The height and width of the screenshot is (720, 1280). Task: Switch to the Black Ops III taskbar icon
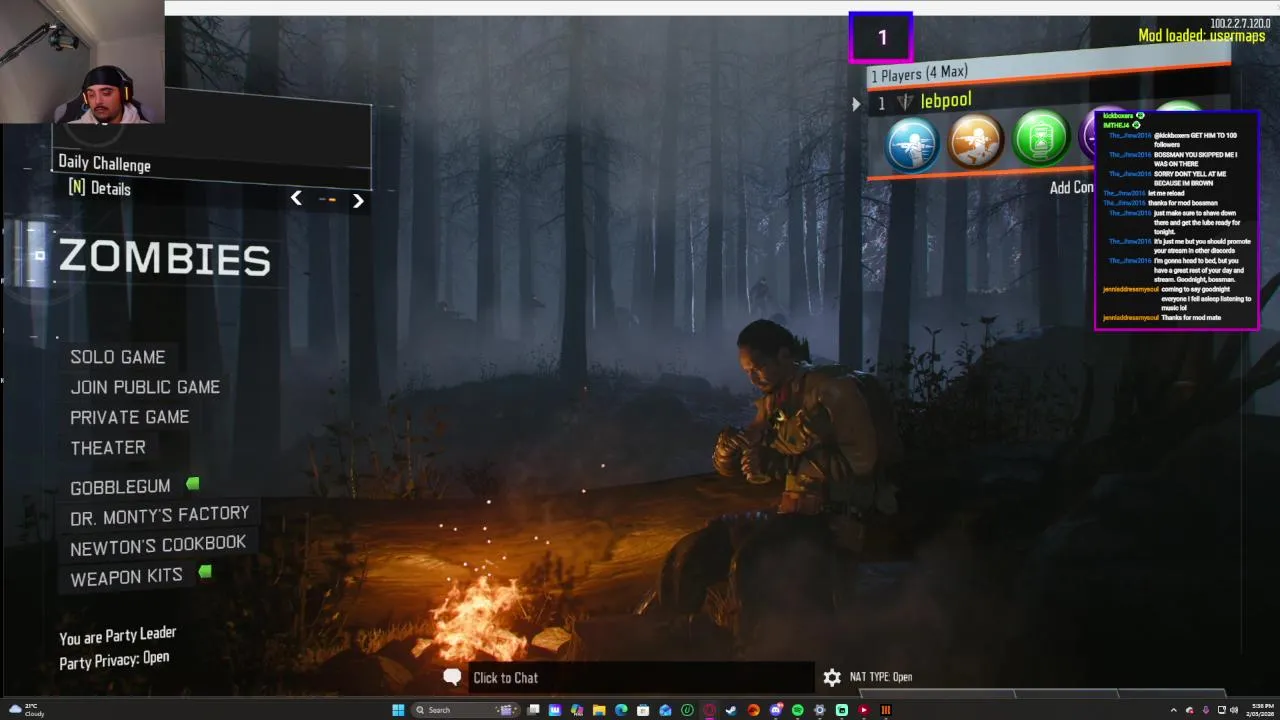885,710
